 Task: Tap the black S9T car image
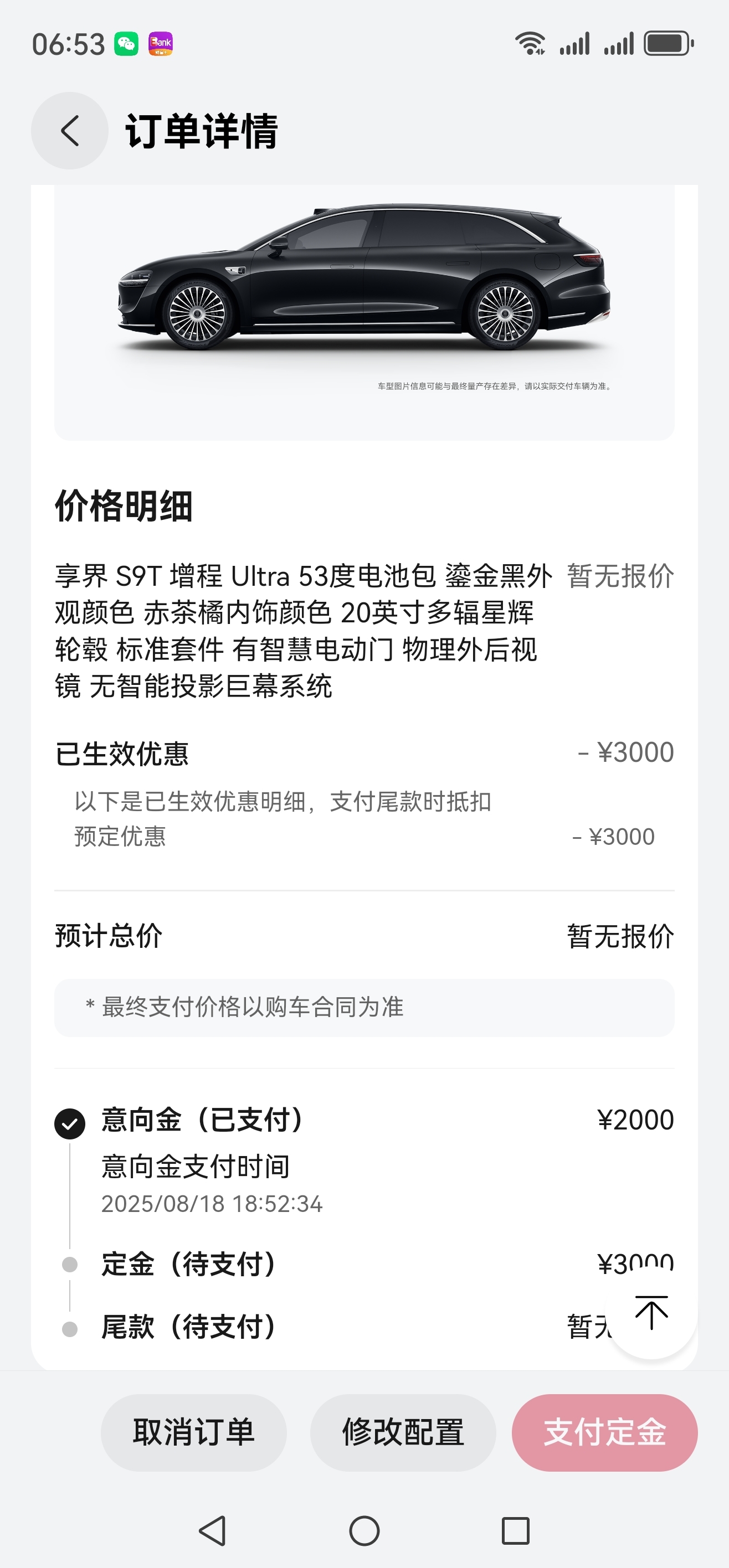(364, 277)
